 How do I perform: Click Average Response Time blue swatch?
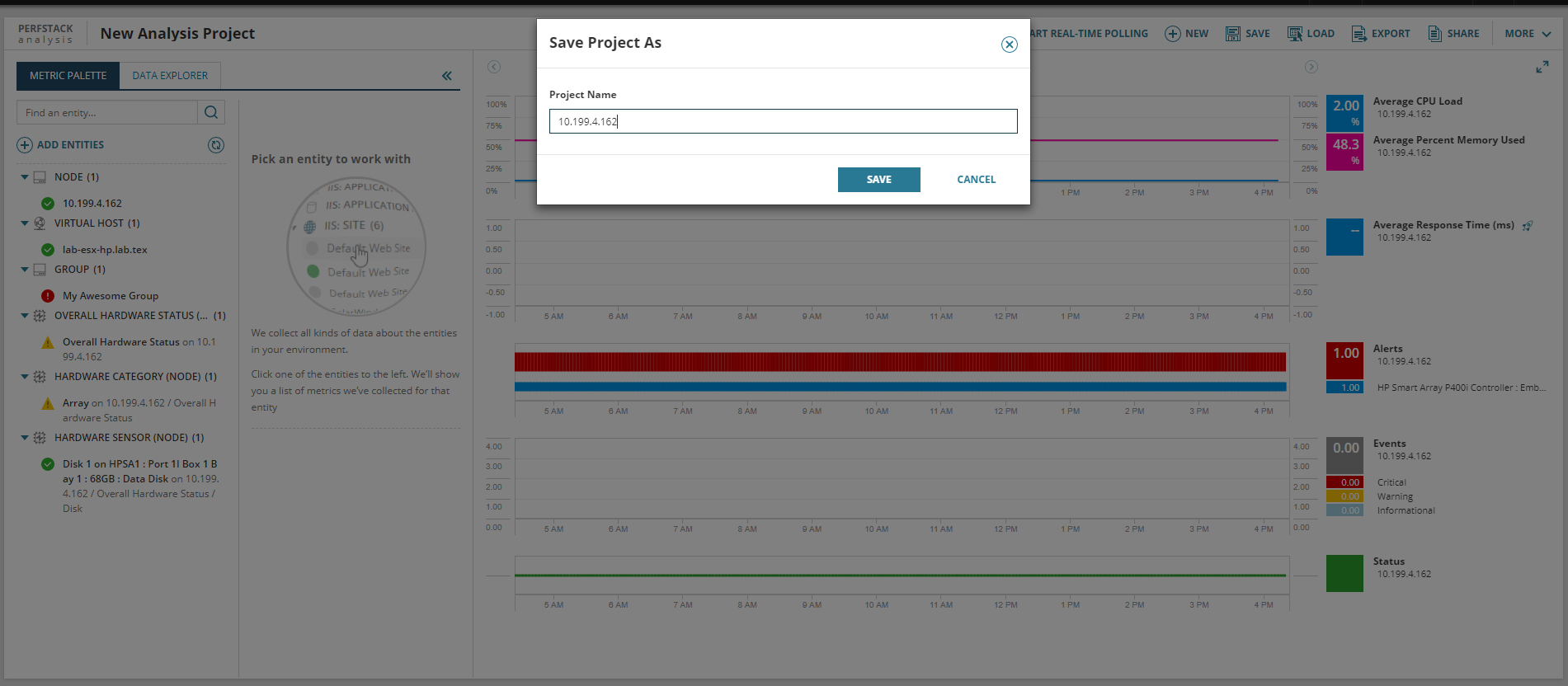(x=1344, y=237)
